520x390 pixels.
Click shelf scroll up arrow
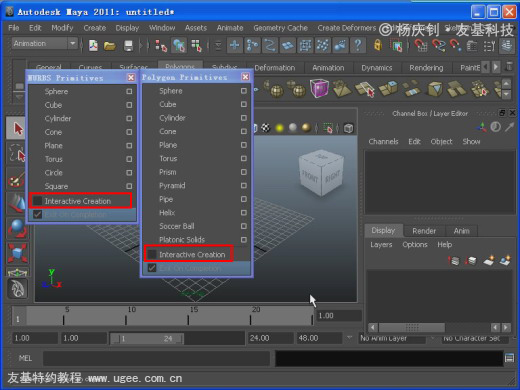tap(506, 83)
